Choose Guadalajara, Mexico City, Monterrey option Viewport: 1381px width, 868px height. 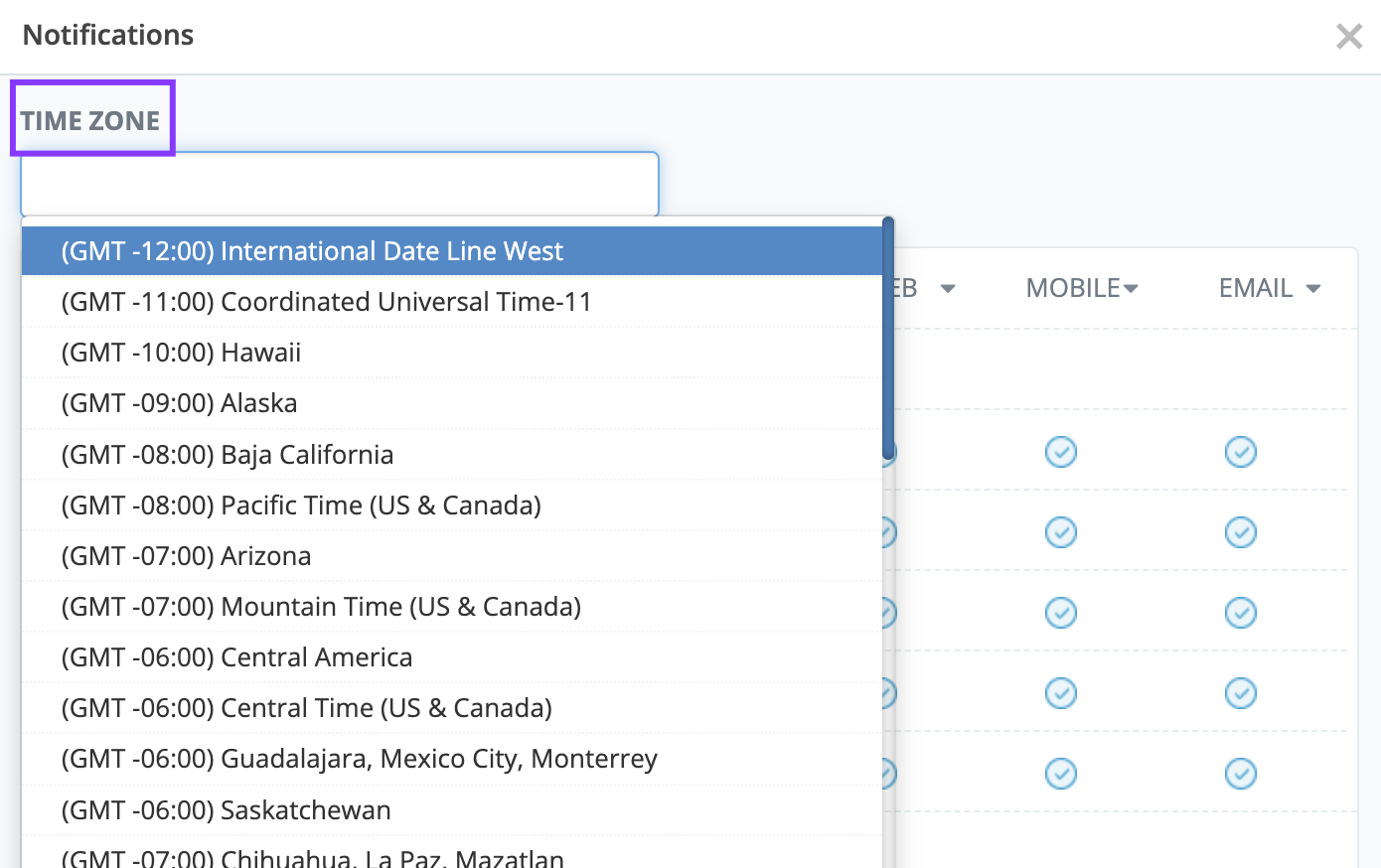coord(359,759)
